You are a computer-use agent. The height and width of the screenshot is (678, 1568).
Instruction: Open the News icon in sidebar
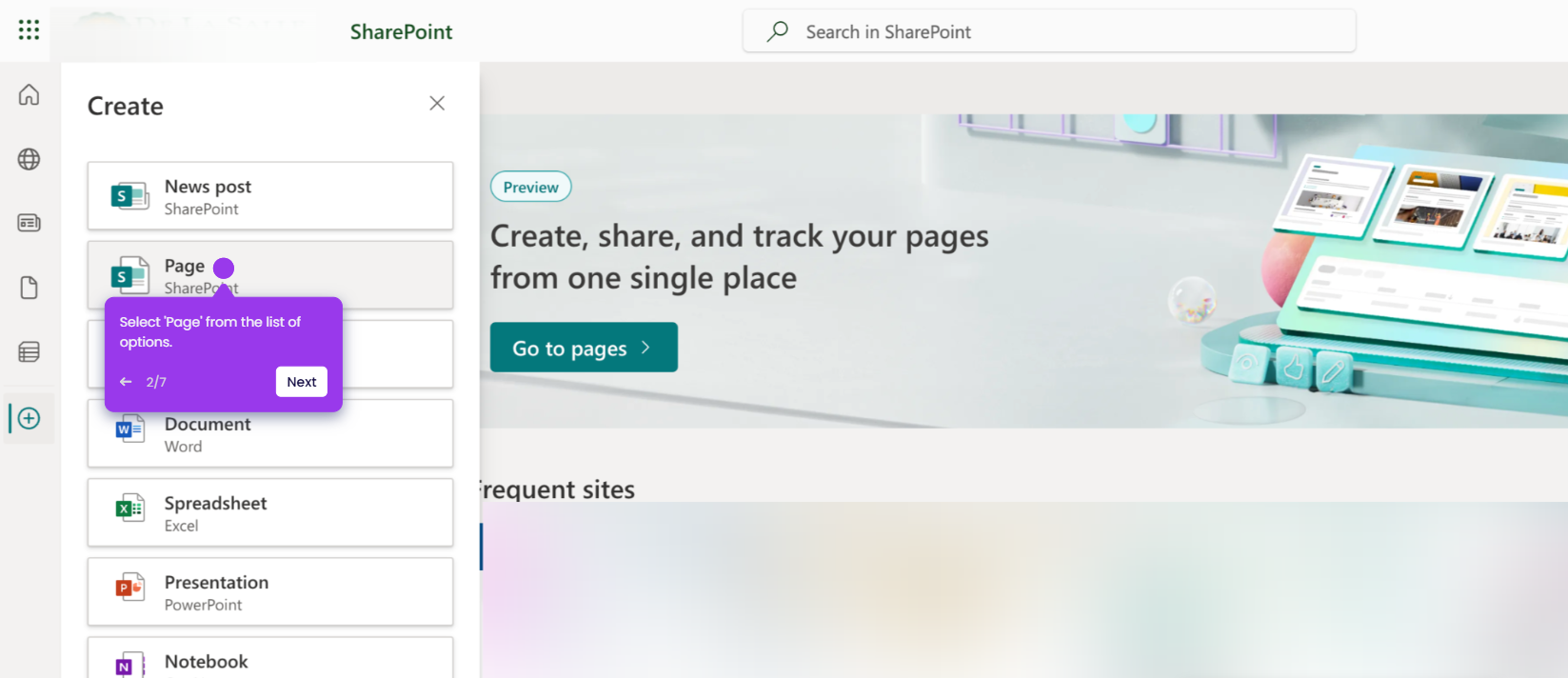[x=30, y=223]
